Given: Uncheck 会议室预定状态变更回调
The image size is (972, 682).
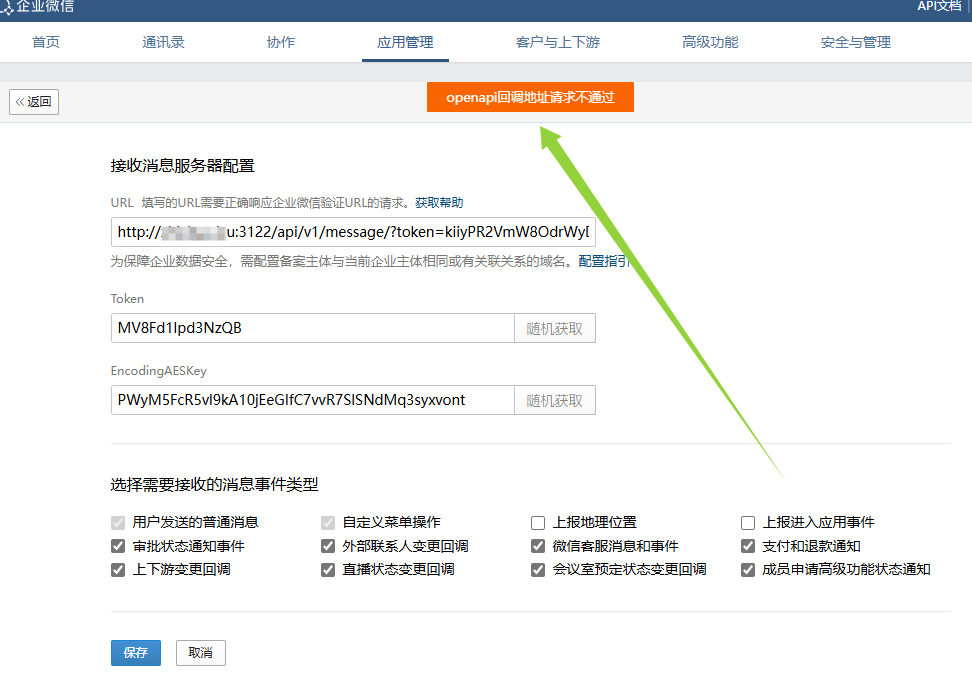Looking at the screenshot, I should coord(538,570).
